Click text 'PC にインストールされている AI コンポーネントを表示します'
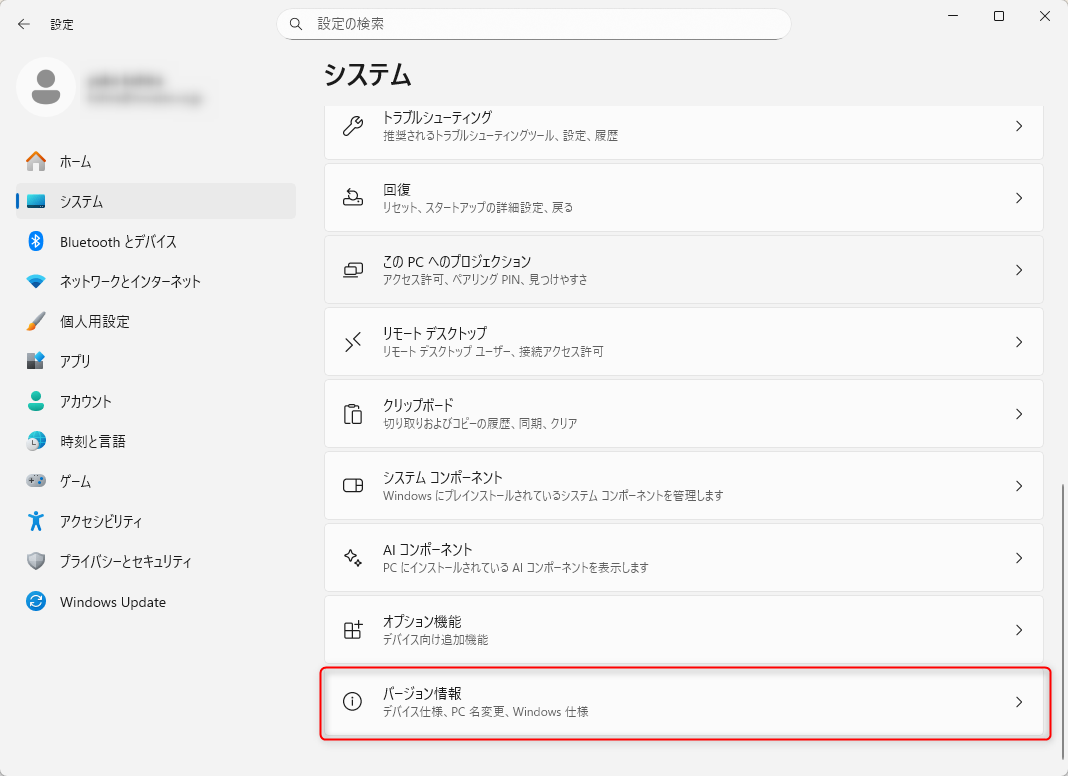 [516, 568]
